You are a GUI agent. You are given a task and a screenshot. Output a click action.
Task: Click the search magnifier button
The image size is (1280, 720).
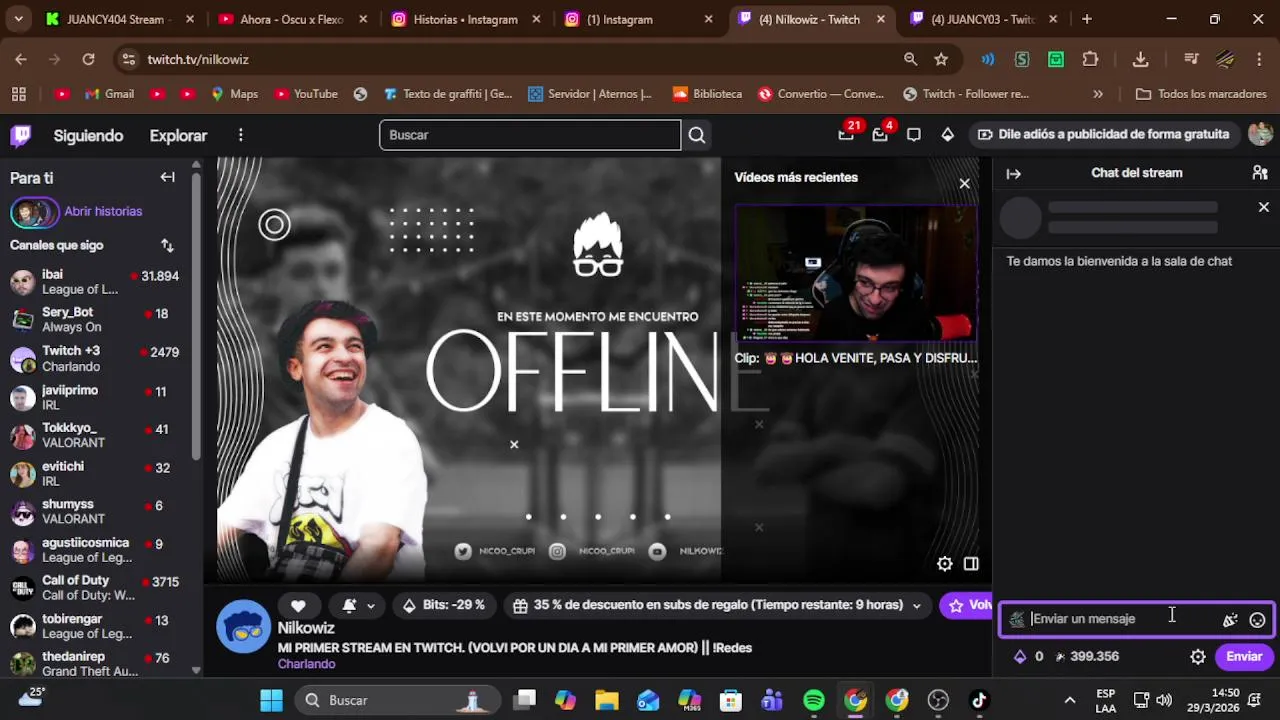pos(697,135)
